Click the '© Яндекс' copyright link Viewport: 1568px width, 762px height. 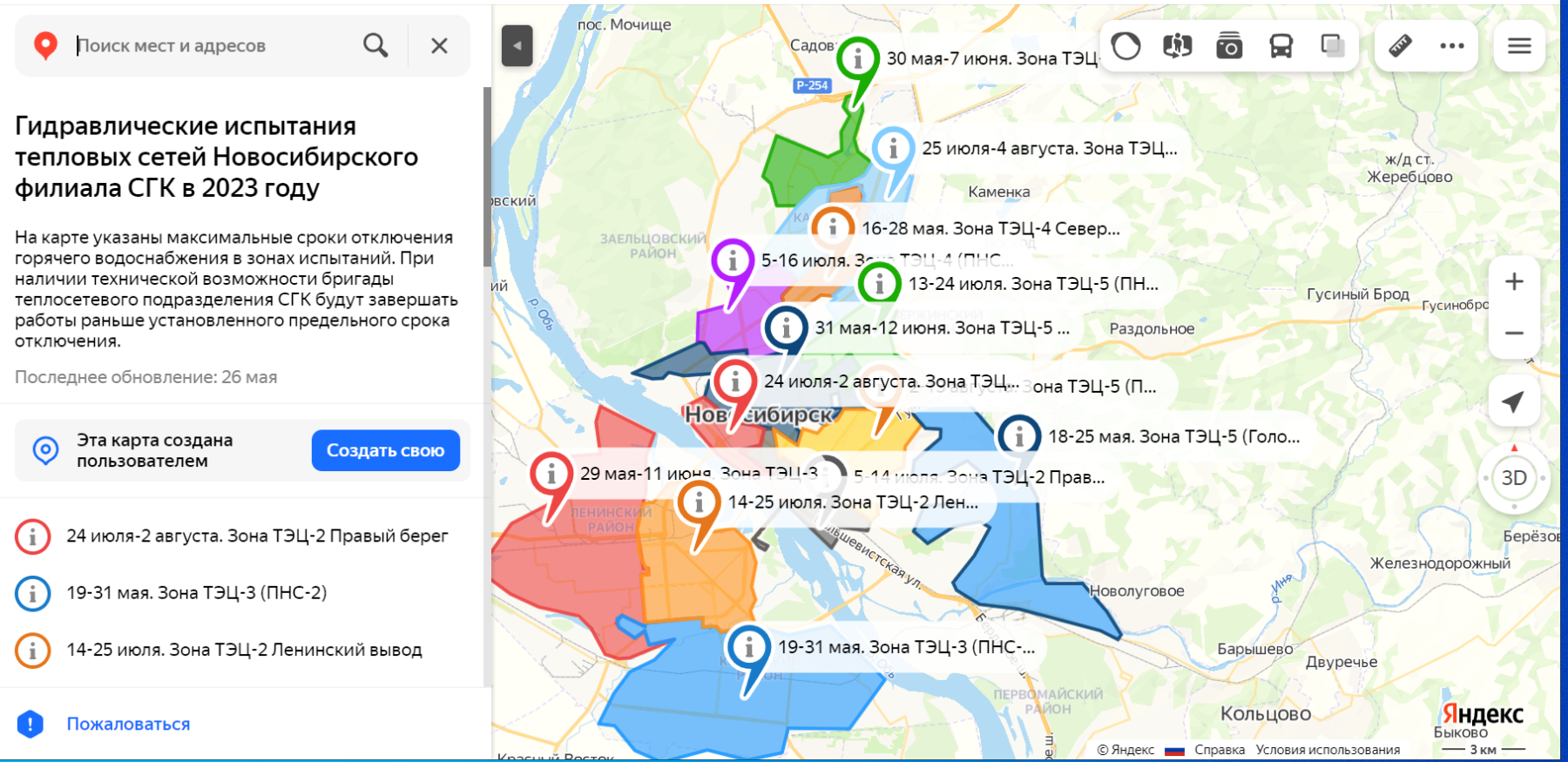click(1125, 750)
